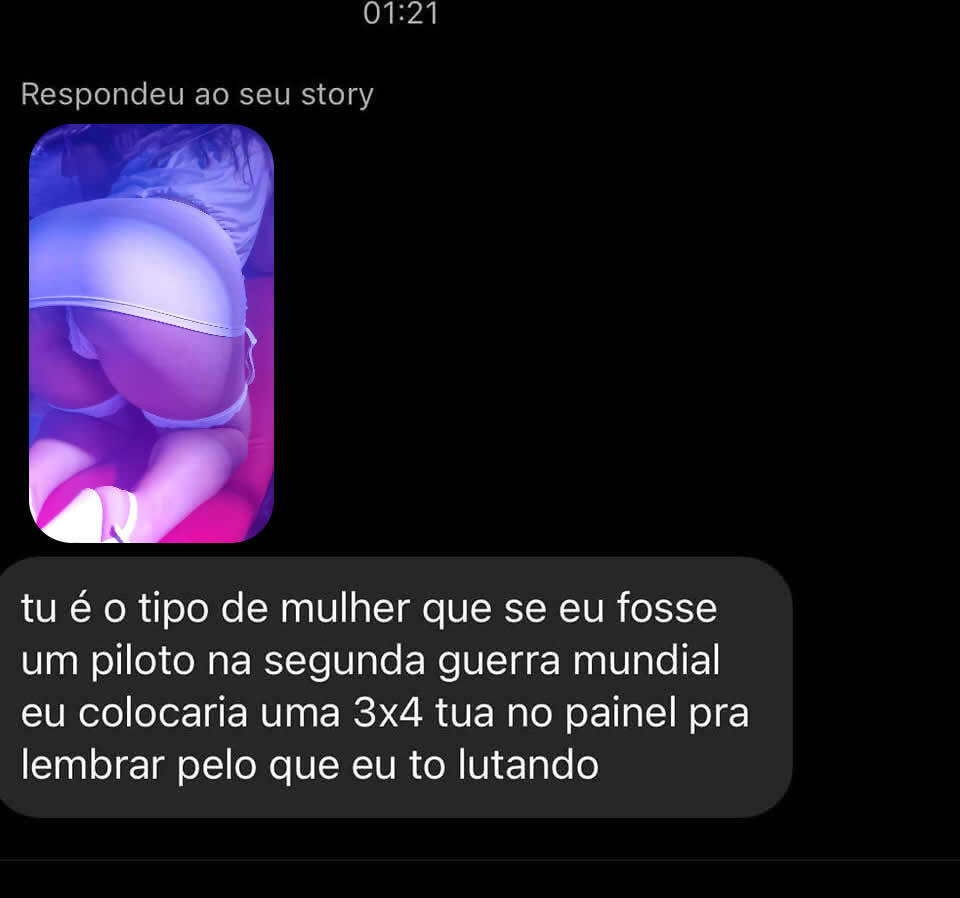Click the word "fosse" in the first message line

point(667,608)
